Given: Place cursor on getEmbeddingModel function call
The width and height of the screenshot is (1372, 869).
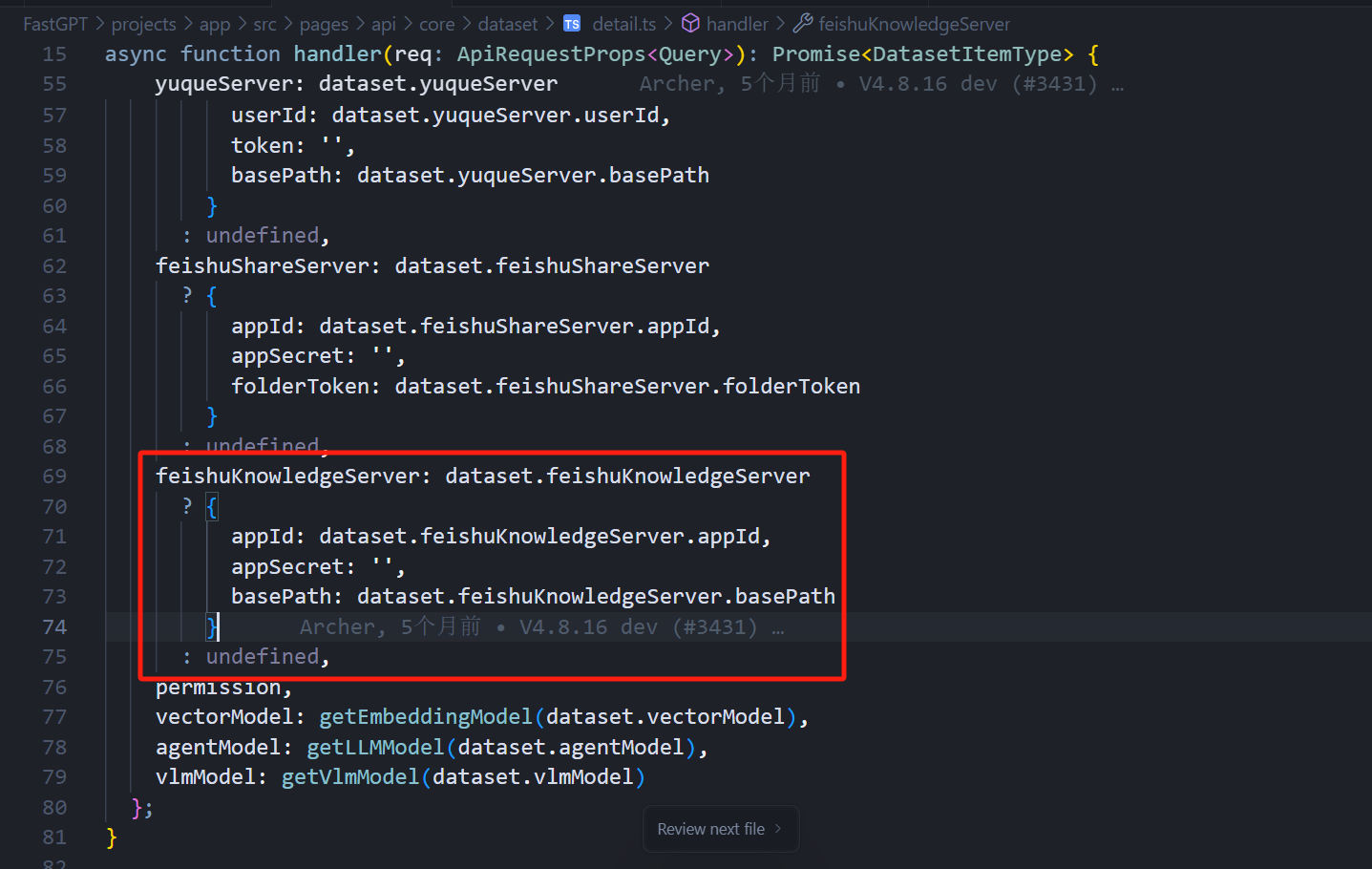Looking at the screenshot, I should 425,717.
